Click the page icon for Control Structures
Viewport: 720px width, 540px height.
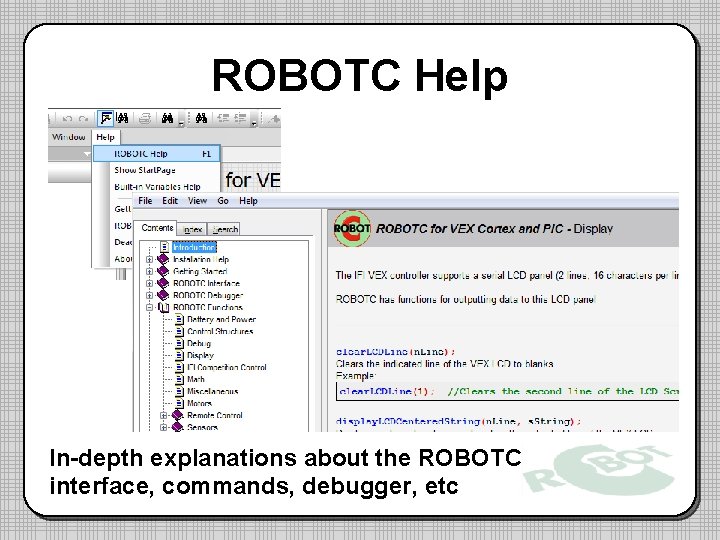[180, 331]
